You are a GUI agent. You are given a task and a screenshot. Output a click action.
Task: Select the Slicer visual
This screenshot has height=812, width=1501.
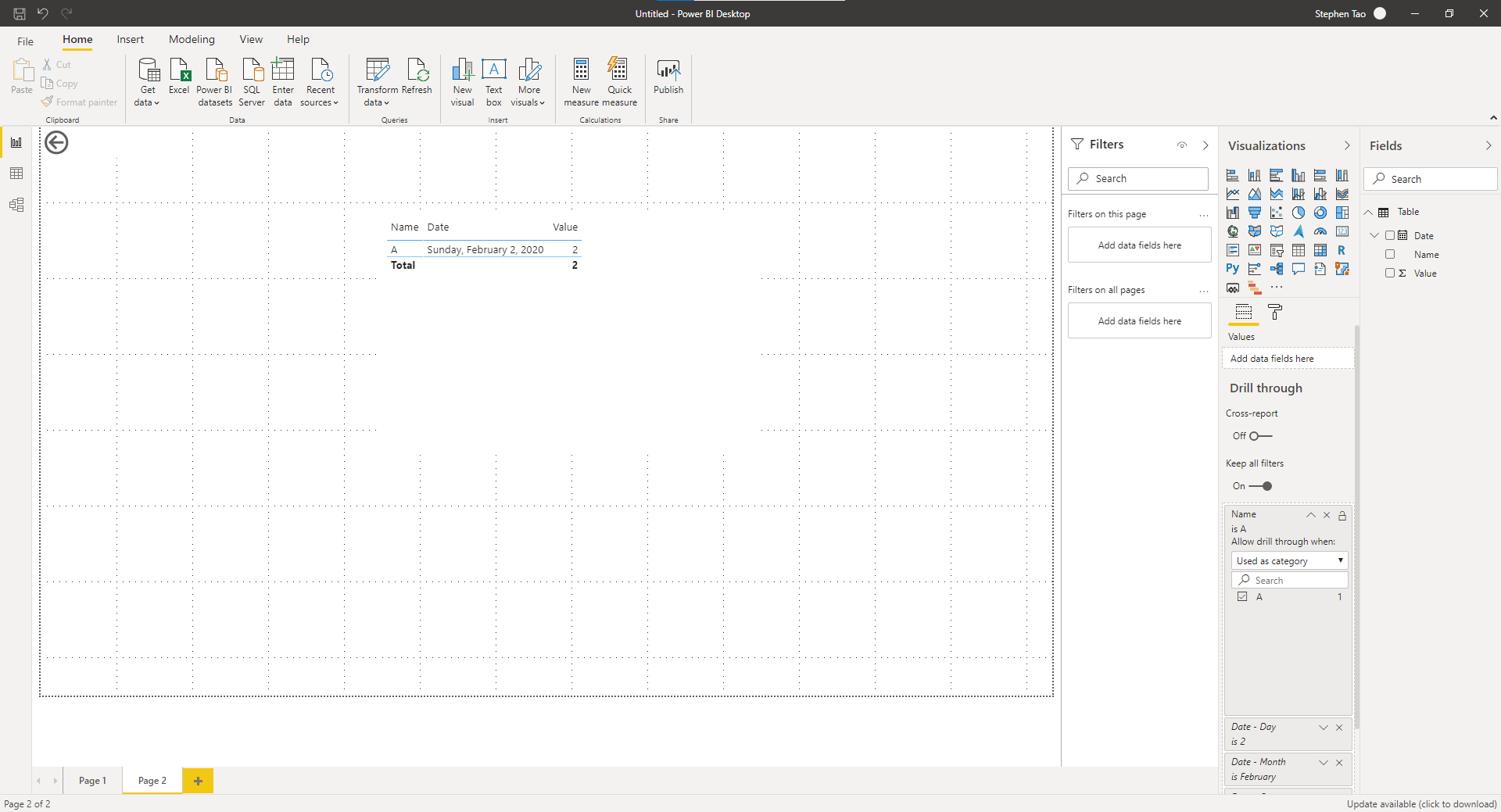tap(1277, 250)
